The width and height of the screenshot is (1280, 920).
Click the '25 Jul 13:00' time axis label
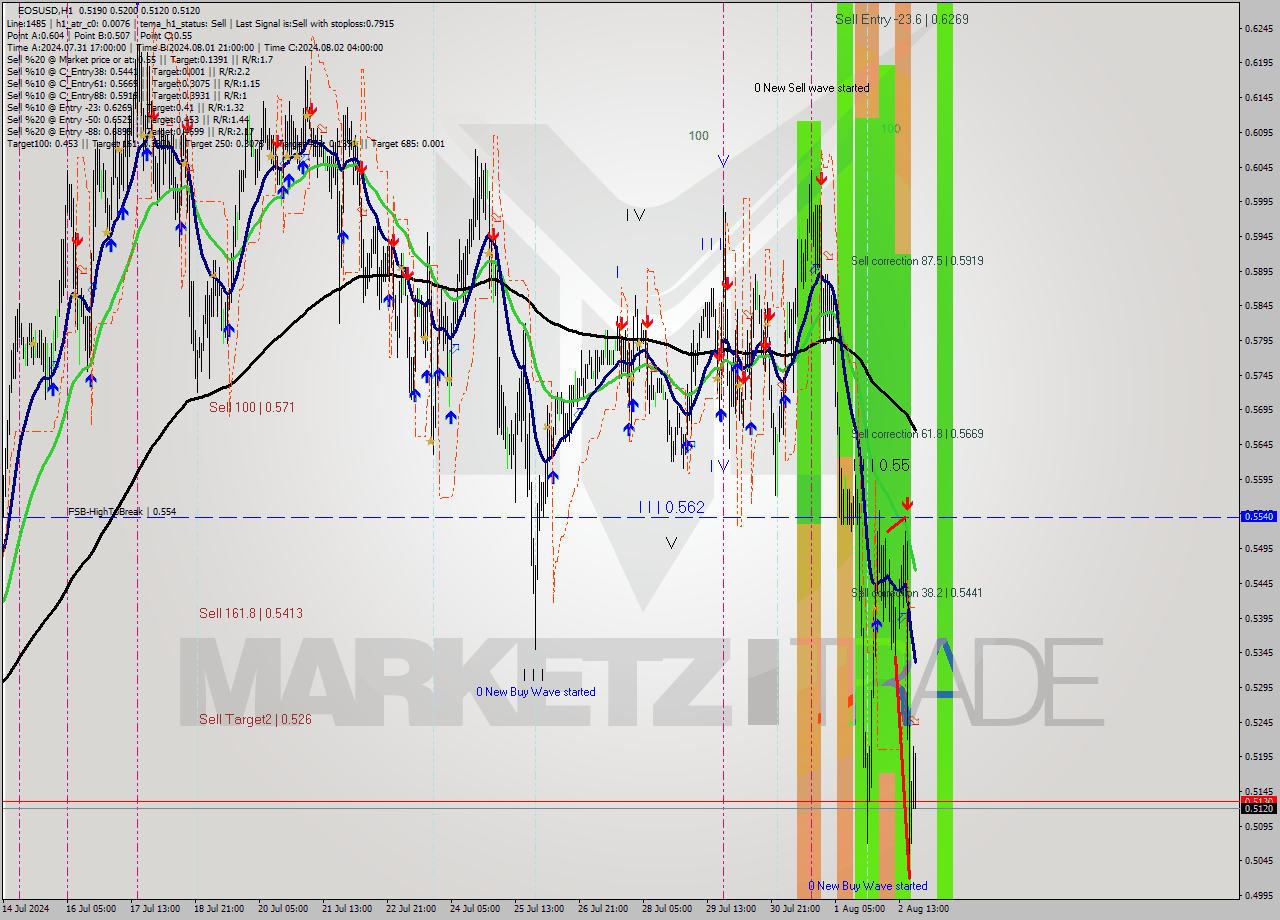[539, 909]
